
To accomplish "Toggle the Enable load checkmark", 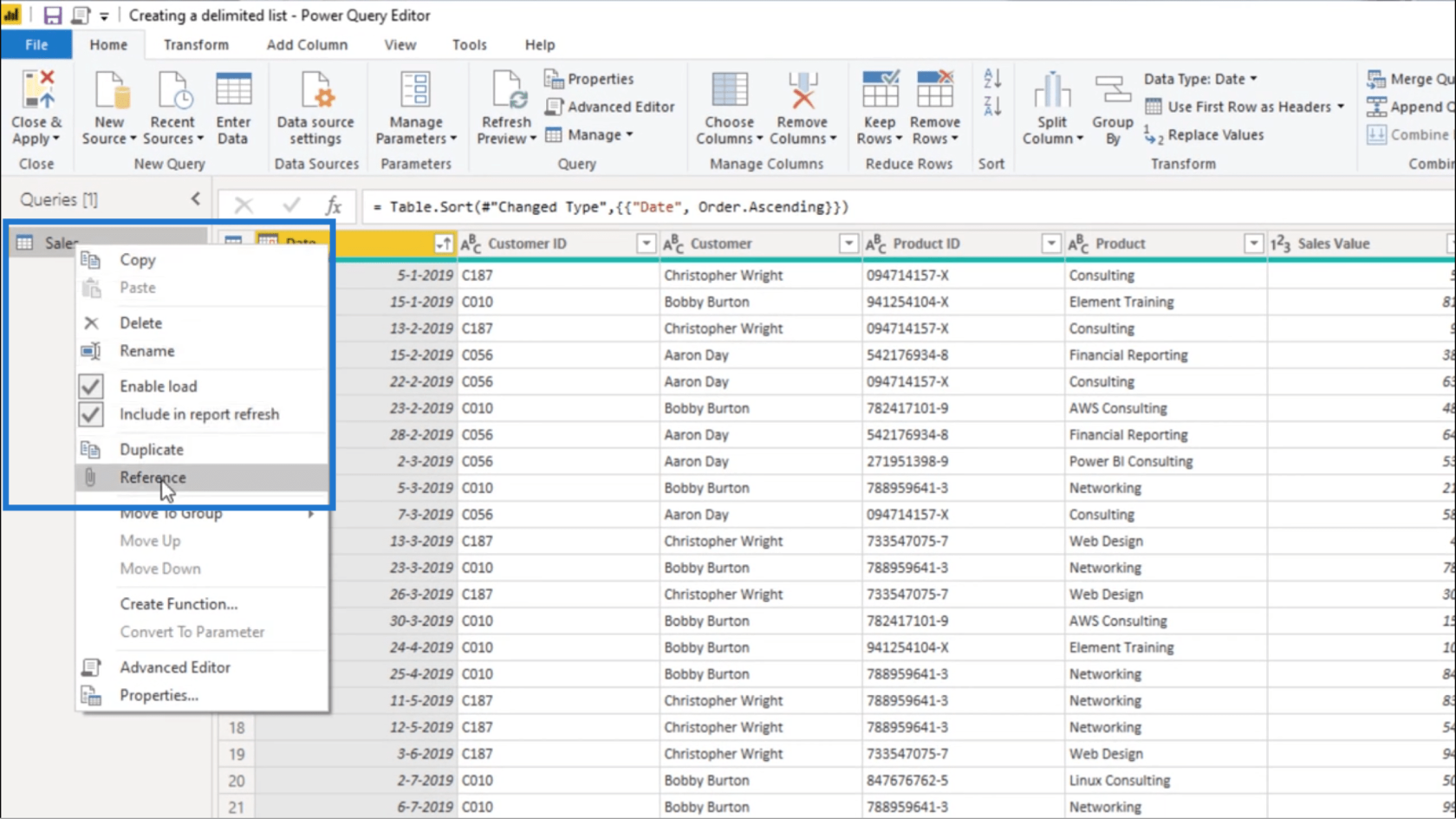I will coord(91,387).
